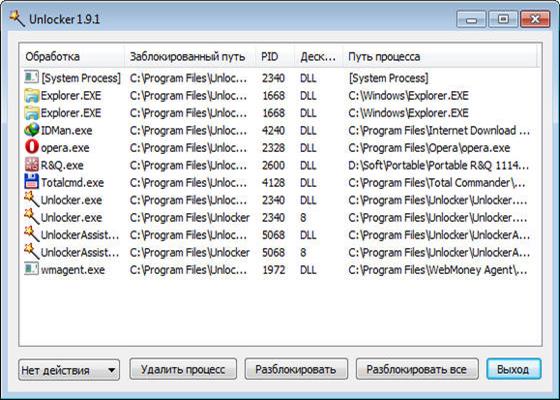Select the first Explorer.EXE folder icon
560x400 pixels.
pyautogui.click(x=31, y=95)
